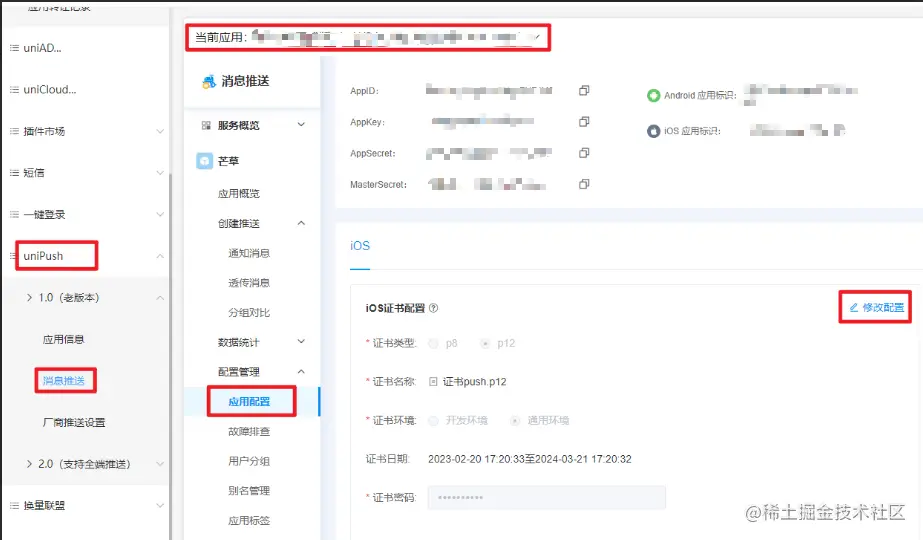Click the certificate file icon beside 证书push.p12
This screenshot has height=540, width=923.
point(433,382)
